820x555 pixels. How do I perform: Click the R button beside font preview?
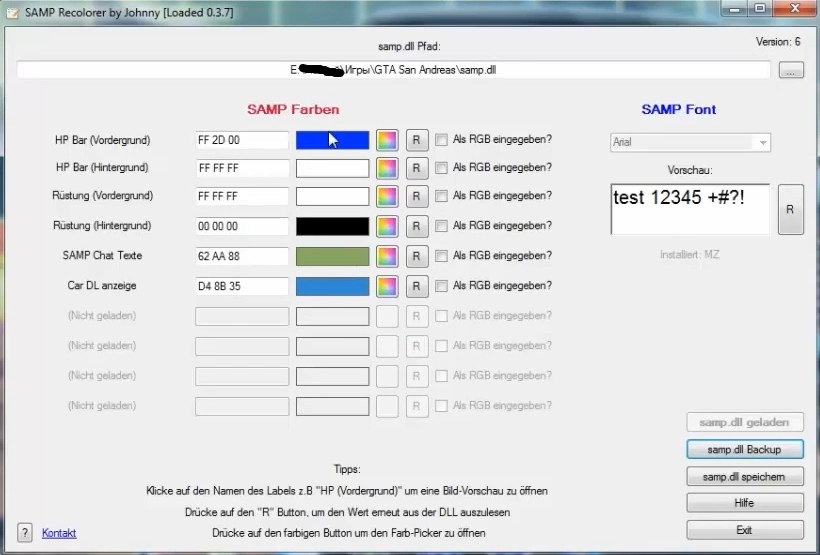pyautogui.click(x=790, y=209)
